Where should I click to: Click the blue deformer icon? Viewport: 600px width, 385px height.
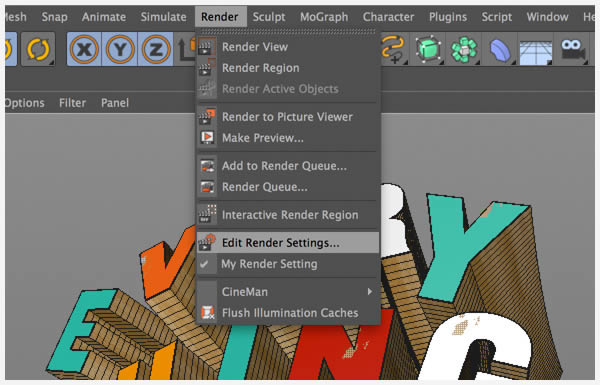click(500, 50)
